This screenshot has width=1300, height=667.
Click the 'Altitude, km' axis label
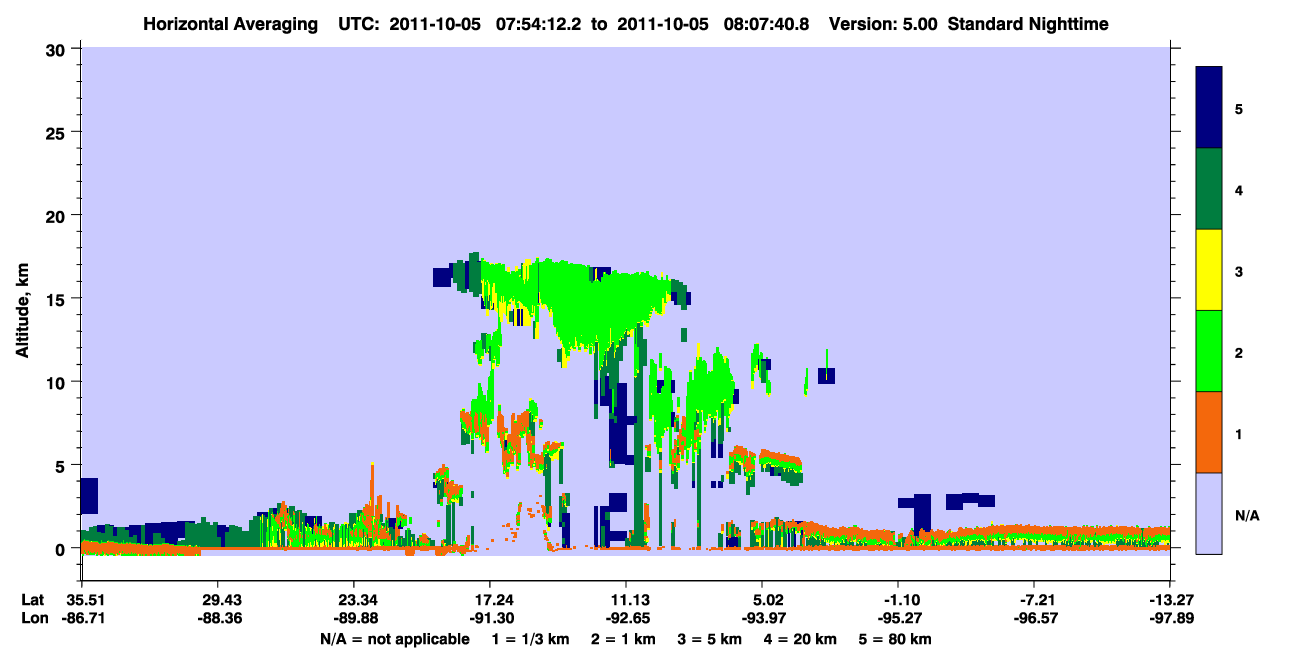22,311
